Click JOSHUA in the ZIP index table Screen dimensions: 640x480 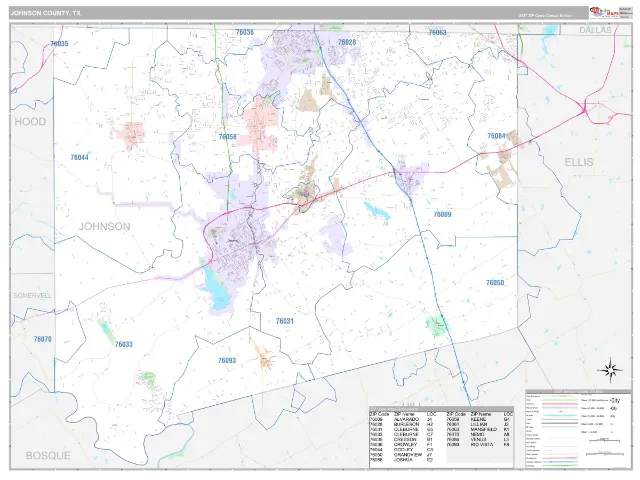point(404,460)
